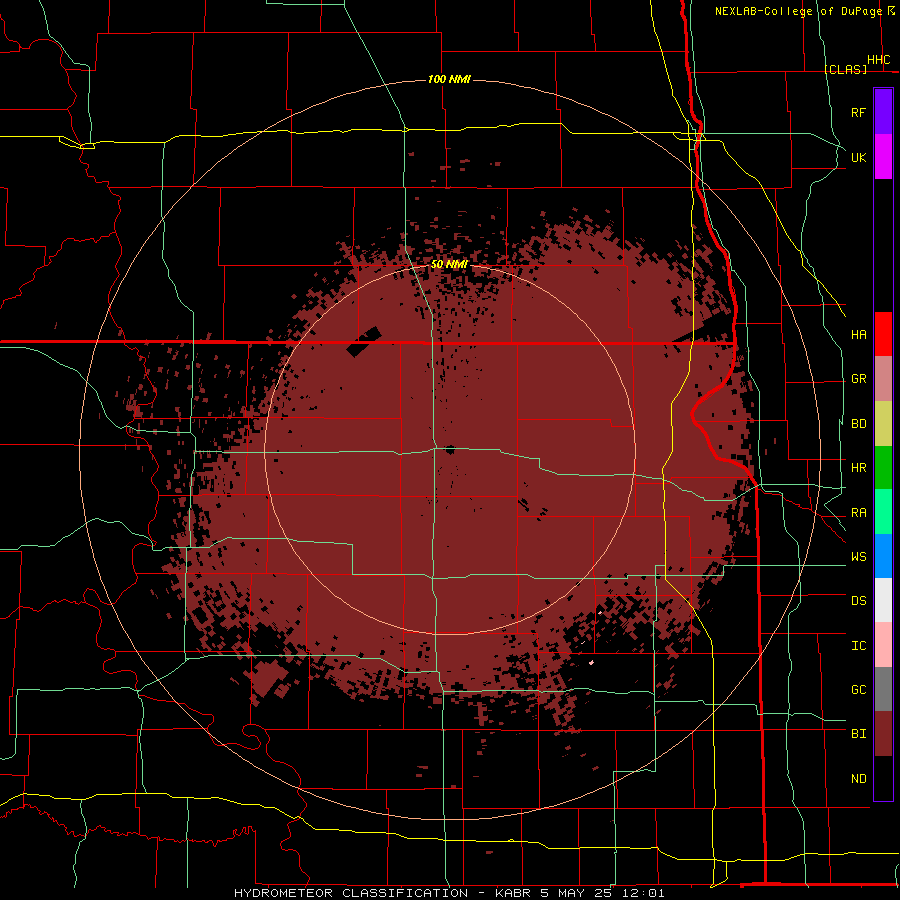900x900 pixels.
Task: Select the light pink IC legend swatch
Action: pyautogui.click(x=883, y=645)
